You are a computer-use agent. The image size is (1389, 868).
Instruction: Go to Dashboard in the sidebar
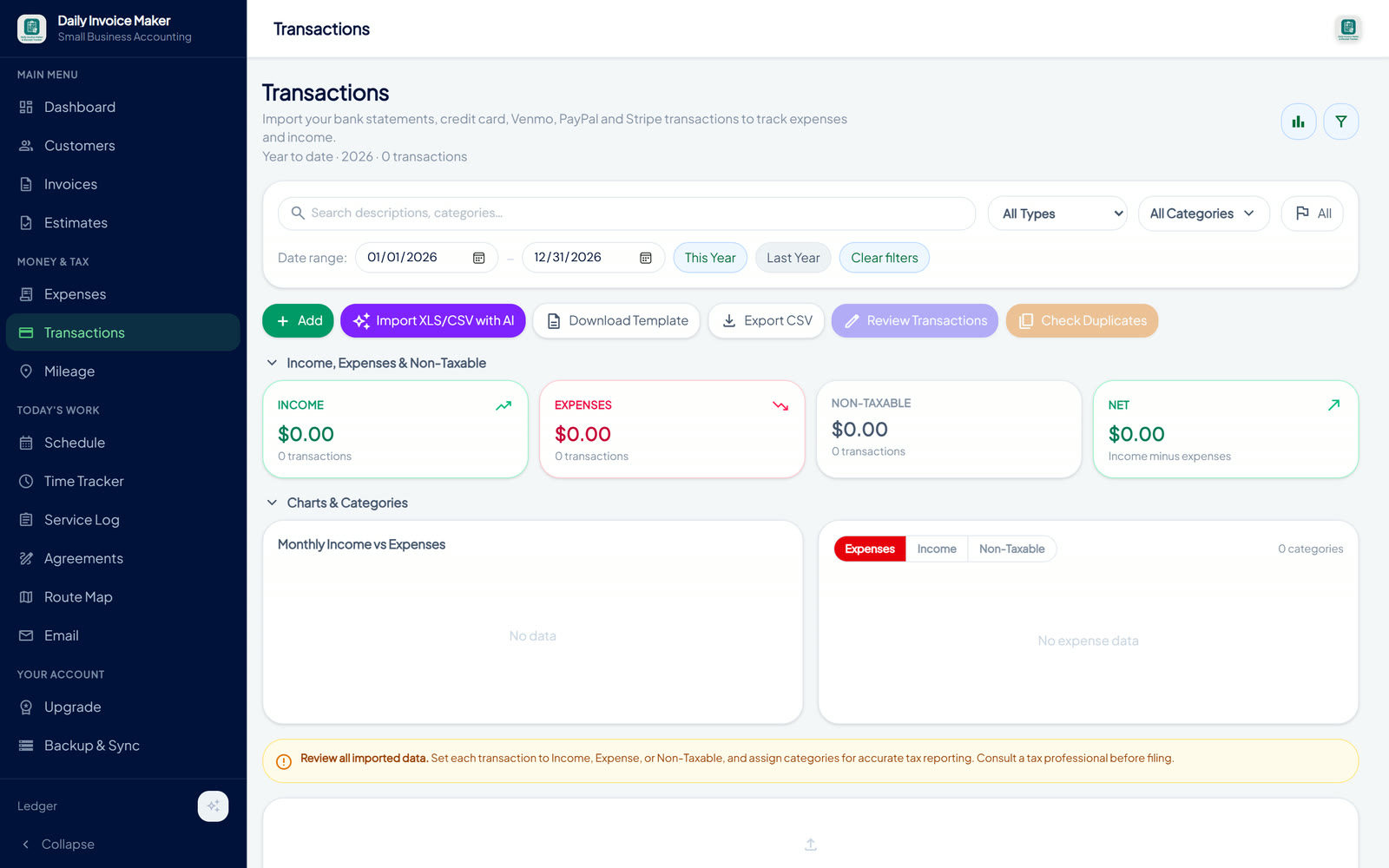pyautogui.click(x=122, y=107)
